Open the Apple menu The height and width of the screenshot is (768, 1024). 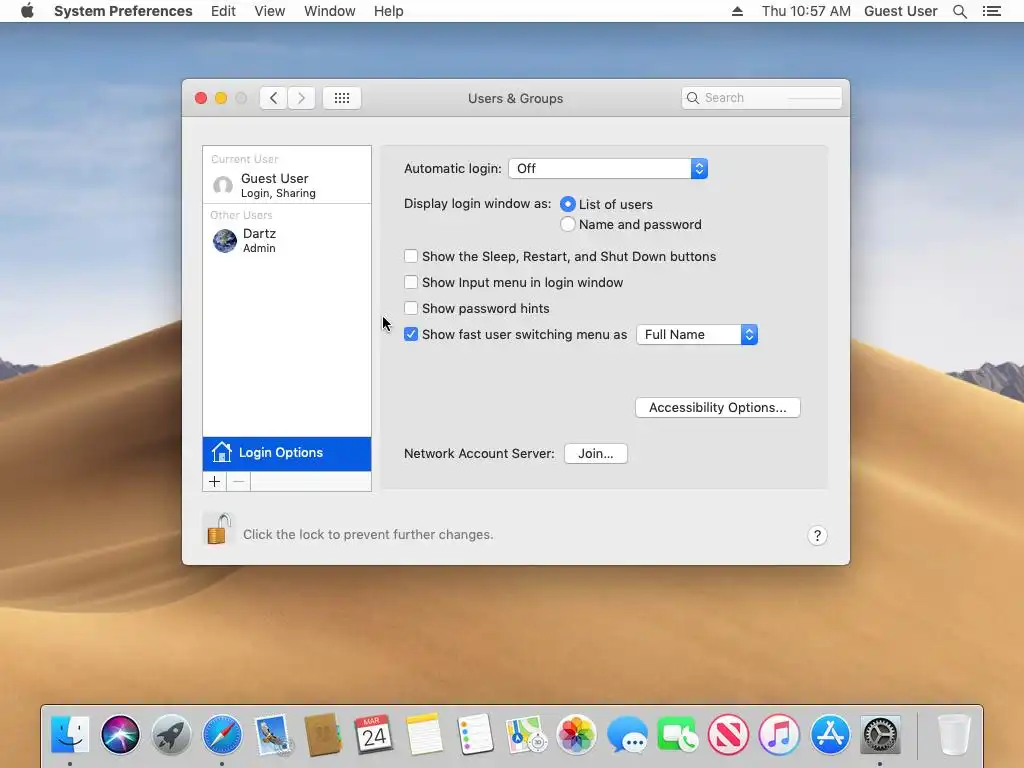click(27, 11)
